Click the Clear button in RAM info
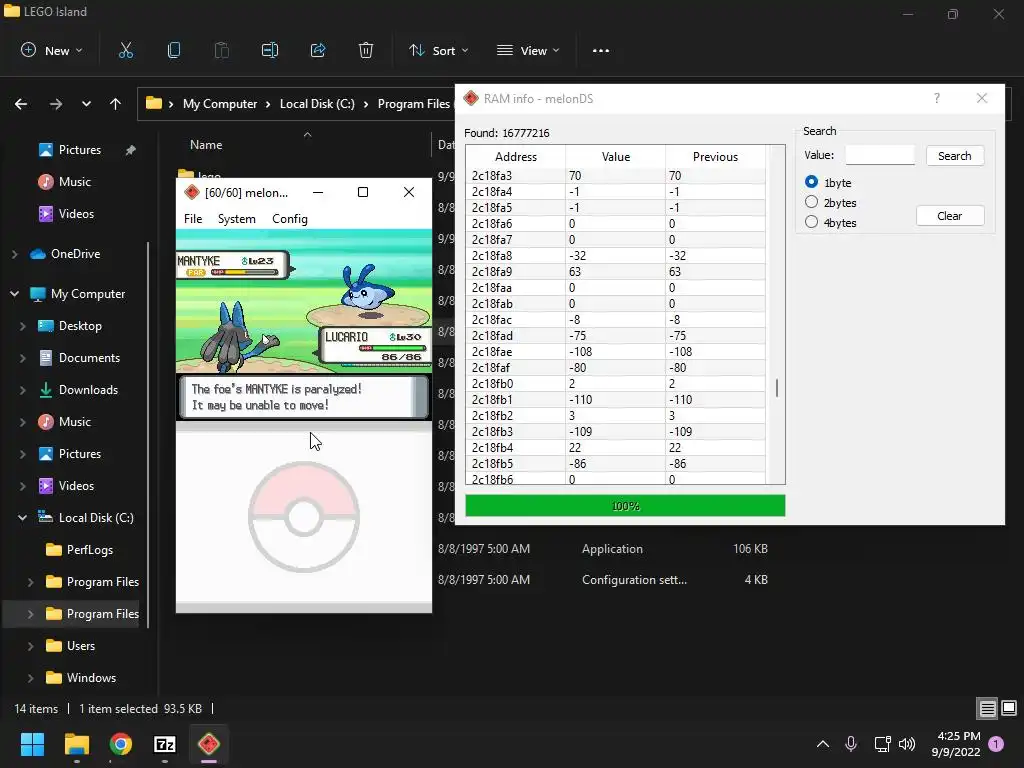 tap(950, 216)
